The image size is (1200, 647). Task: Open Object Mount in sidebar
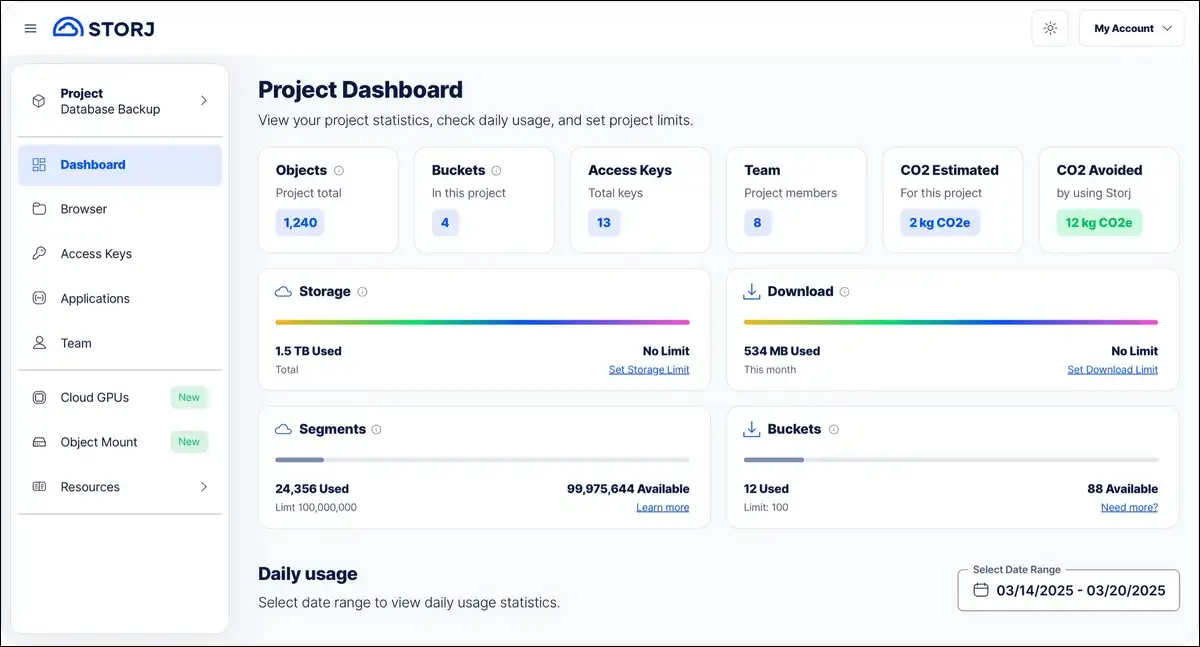point(120,442)
